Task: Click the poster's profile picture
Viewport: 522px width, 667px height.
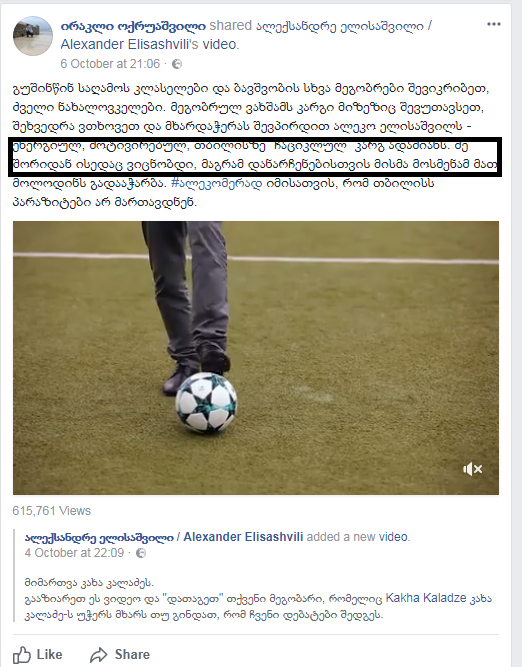Action: (33, 36)
